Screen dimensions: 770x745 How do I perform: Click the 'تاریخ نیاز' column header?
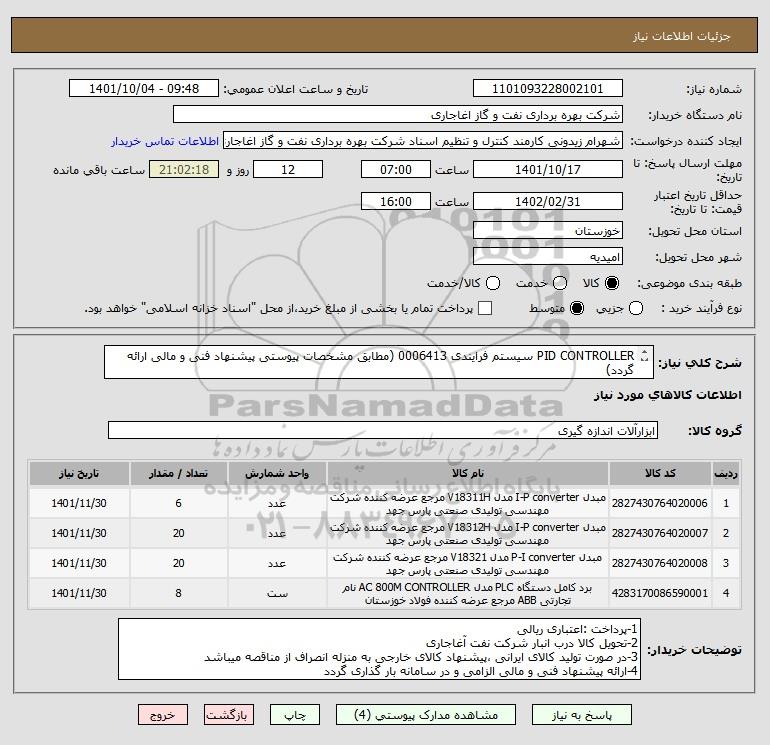coord(79,473)
